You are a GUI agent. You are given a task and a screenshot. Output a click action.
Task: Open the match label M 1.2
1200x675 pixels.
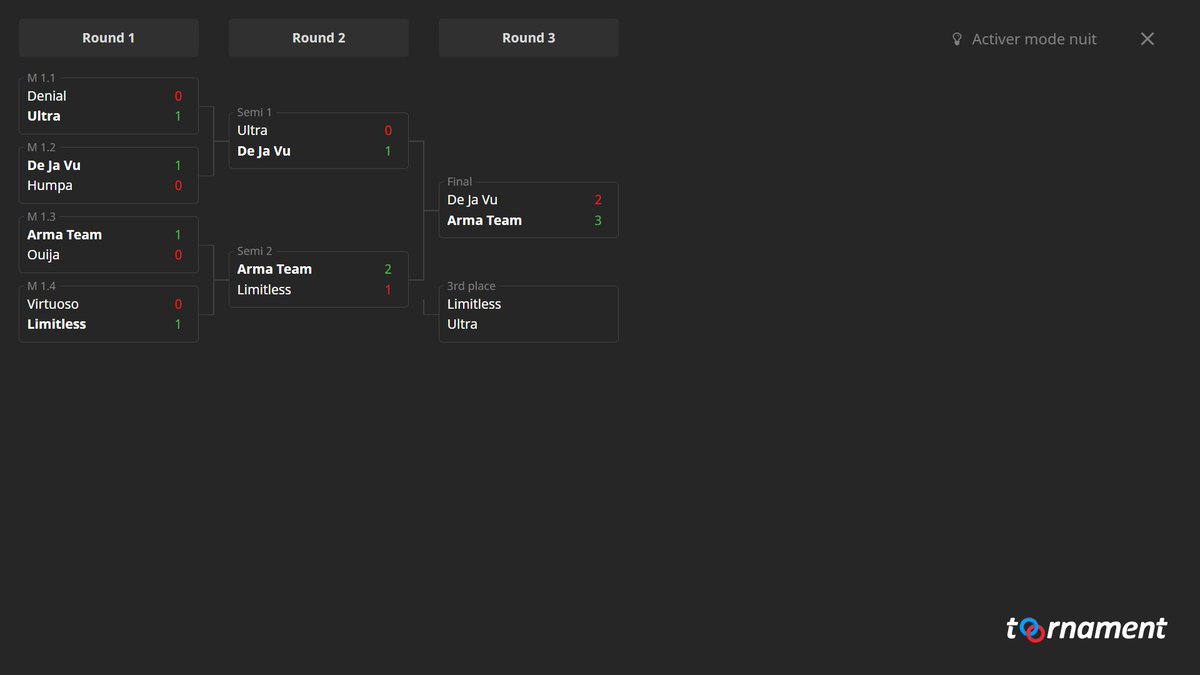(41, 147)
